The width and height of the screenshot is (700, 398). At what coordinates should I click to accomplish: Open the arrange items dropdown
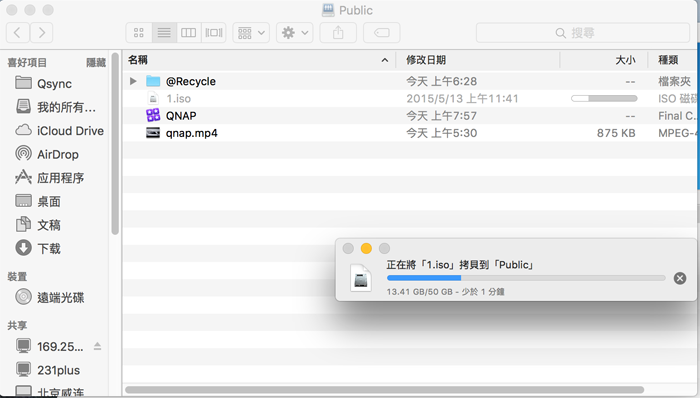251,33
